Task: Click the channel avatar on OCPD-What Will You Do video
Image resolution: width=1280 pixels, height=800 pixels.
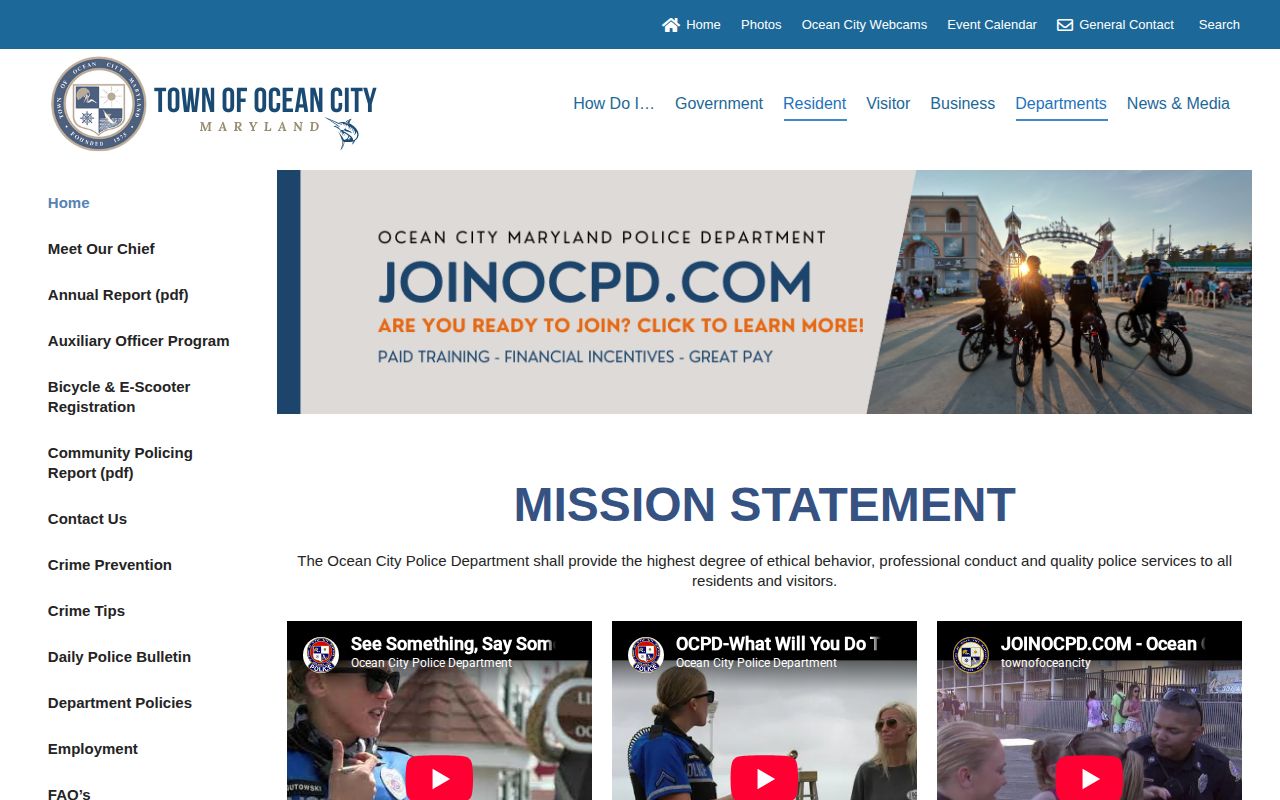Action: point(646,654)
